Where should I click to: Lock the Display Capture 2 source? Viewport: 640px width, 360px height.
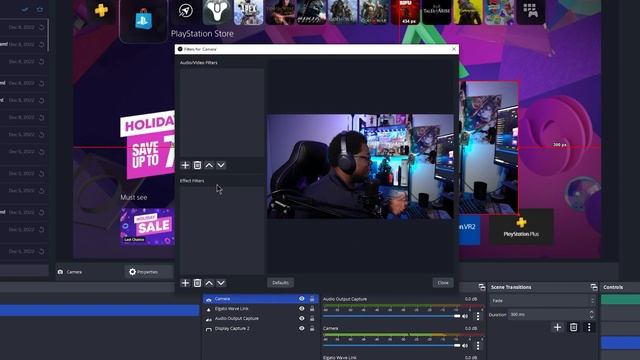tap(312, 328)
